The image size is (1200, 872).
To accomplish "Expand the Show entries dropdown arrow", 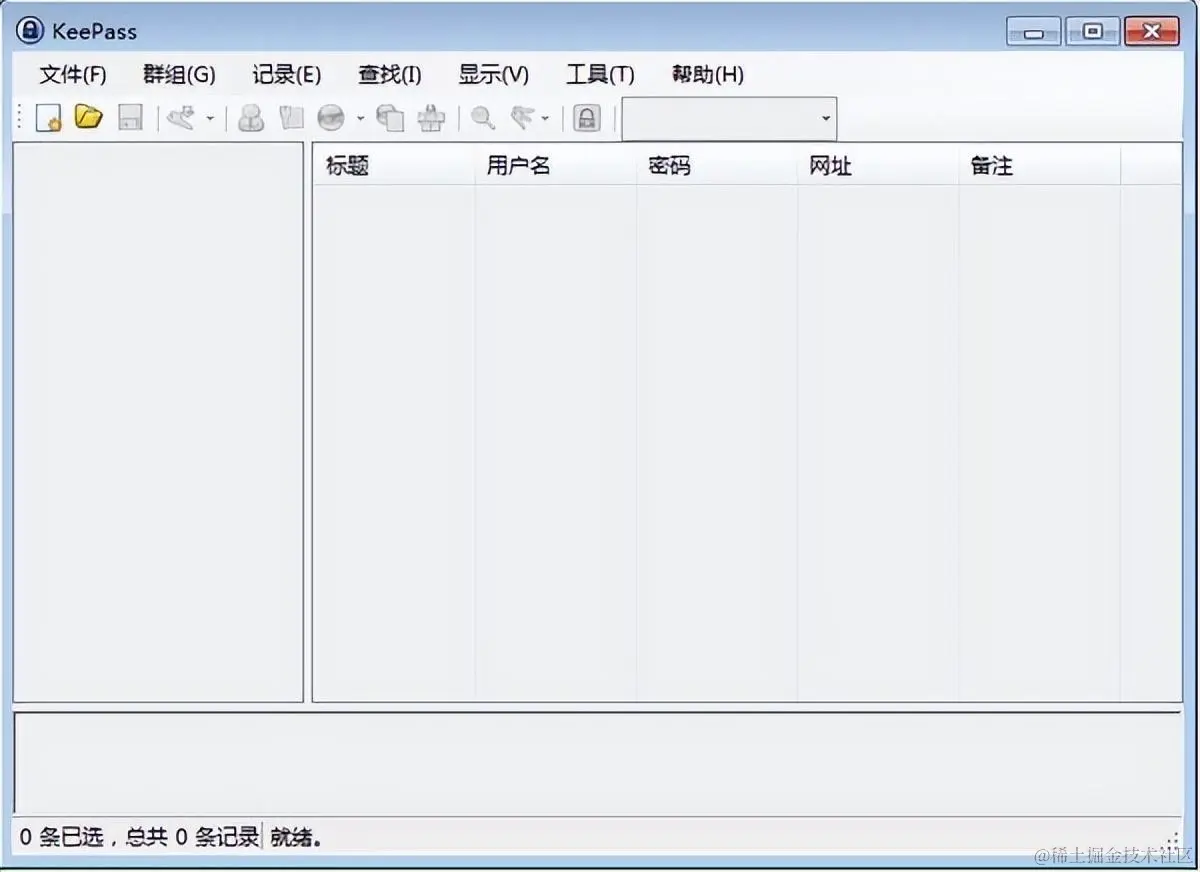I will pos(545,119).
